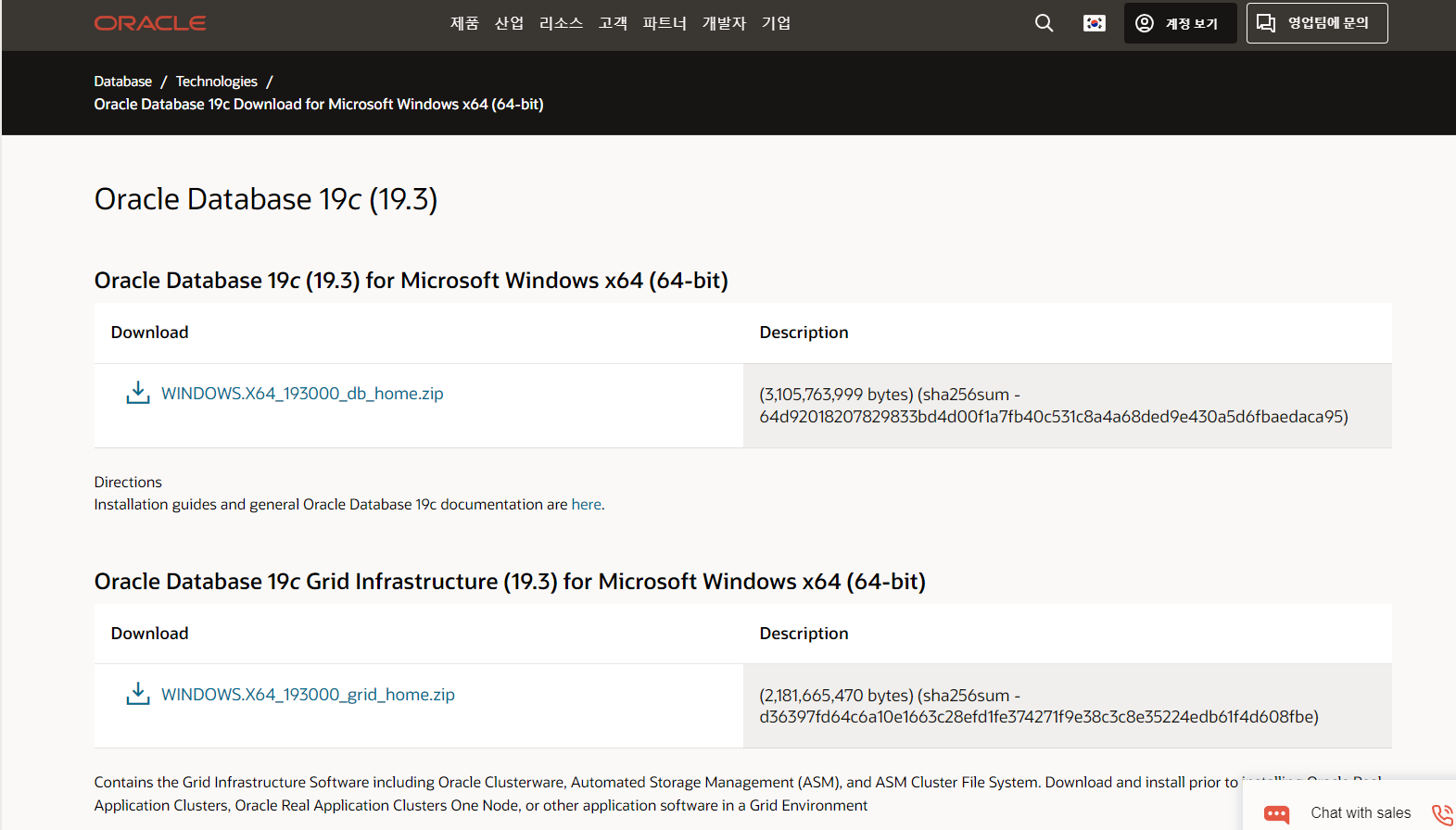Click the phone call icon
The width and height of the screenshot is (1456, 830).
(1443, 814)
